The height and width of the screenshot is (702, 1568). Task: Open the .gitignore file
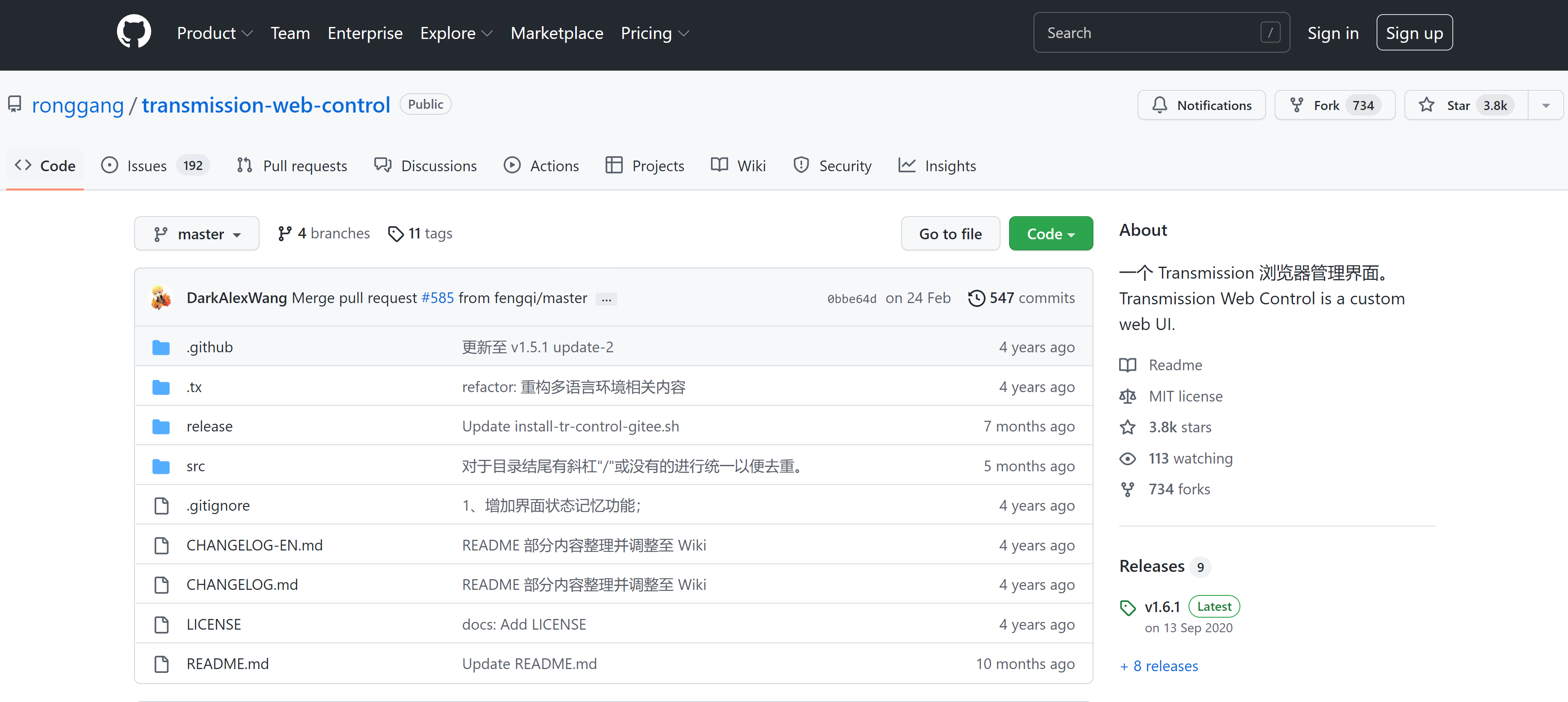point(218,506)
